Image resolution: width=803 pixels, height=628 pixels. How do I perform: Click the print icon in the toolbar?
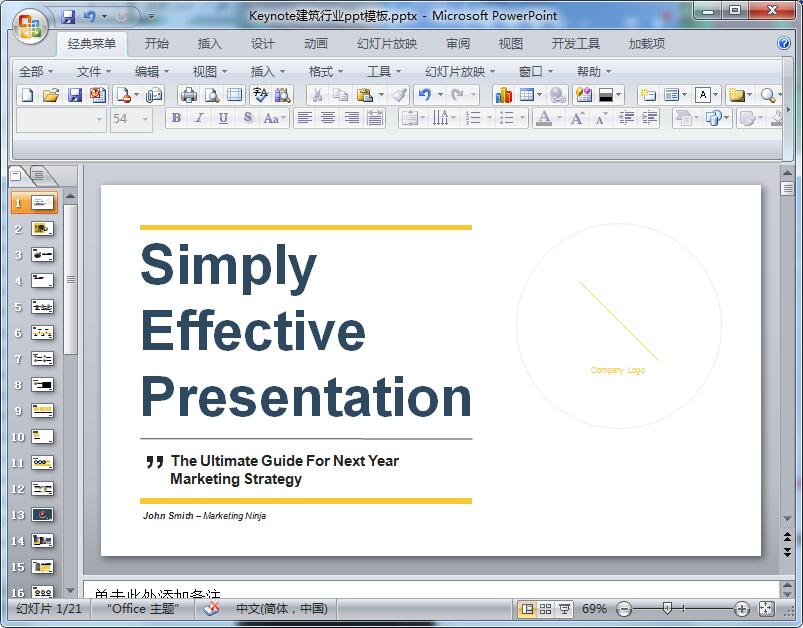click(189, 95)
